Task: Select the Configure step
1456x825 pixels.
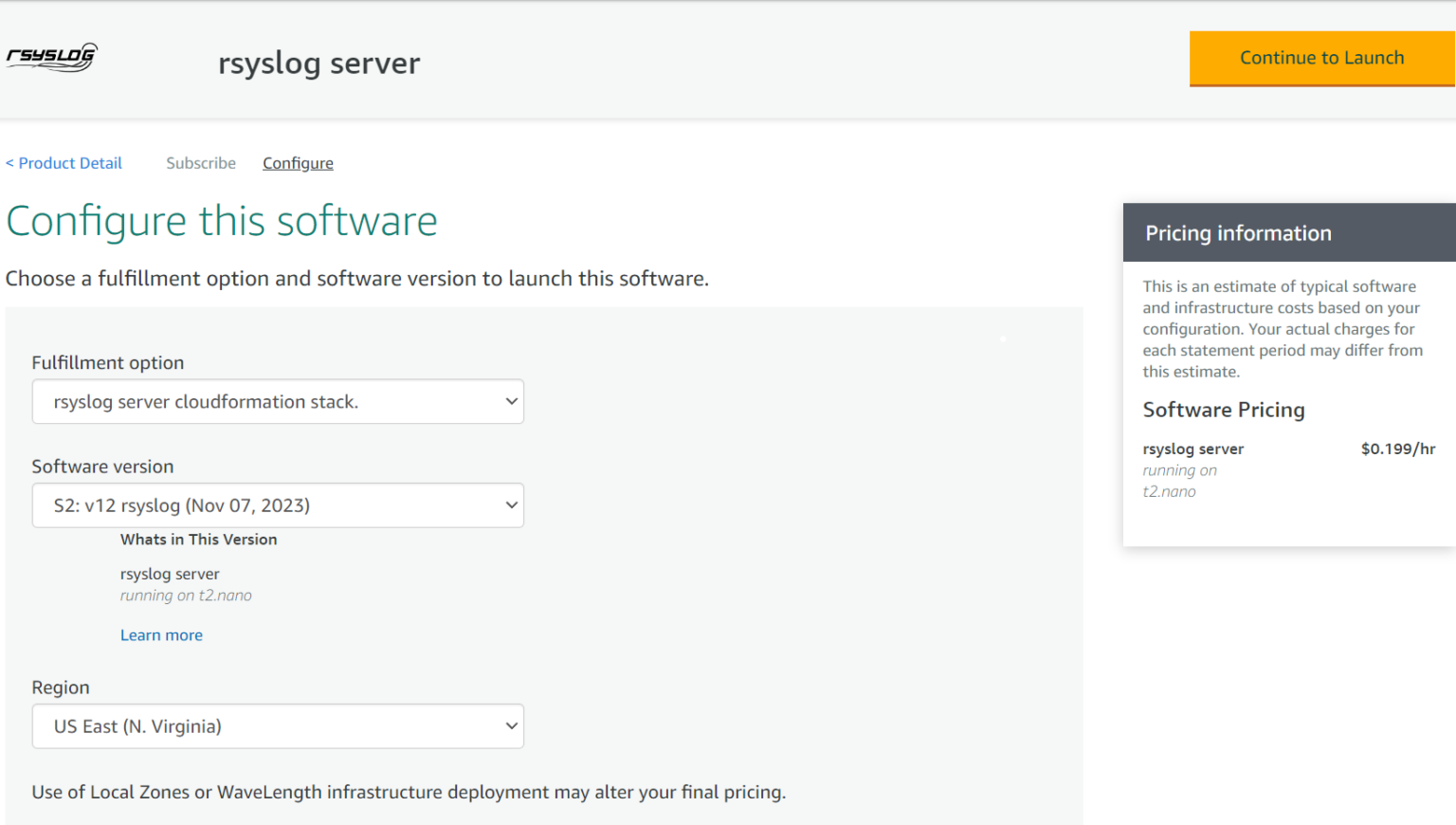Action: [297, 162]
